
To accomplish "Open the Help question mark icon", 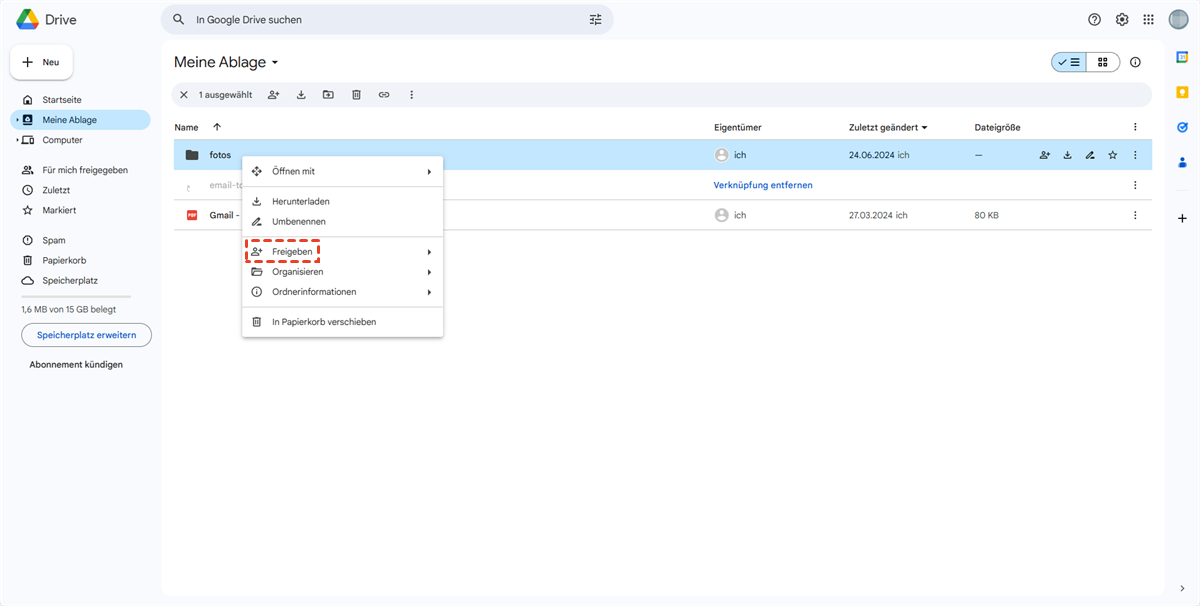I will tap(1094, 20).
